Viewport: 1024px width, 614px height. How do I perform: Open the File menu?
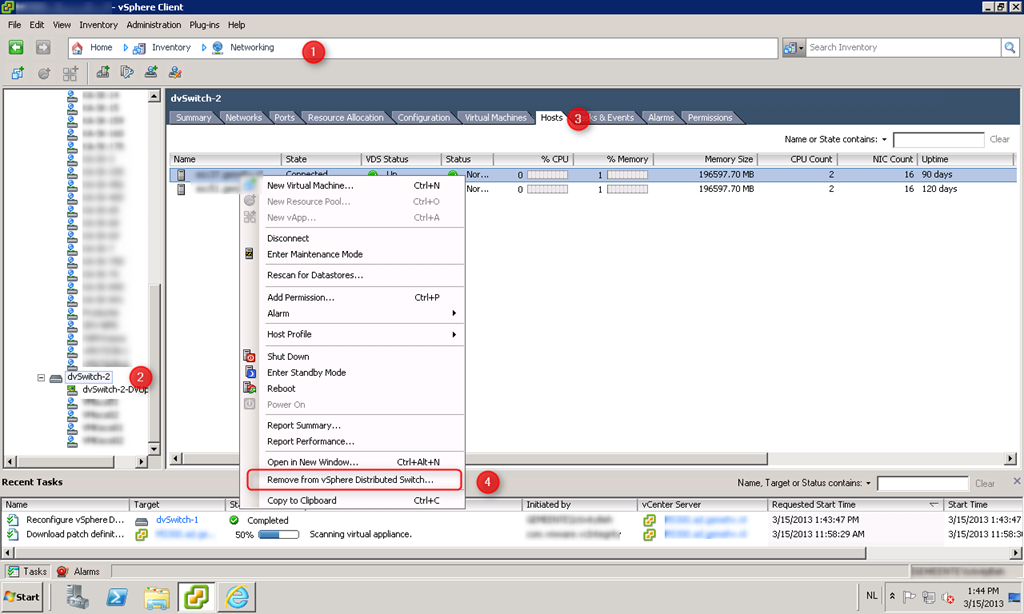tap(14, 25)
